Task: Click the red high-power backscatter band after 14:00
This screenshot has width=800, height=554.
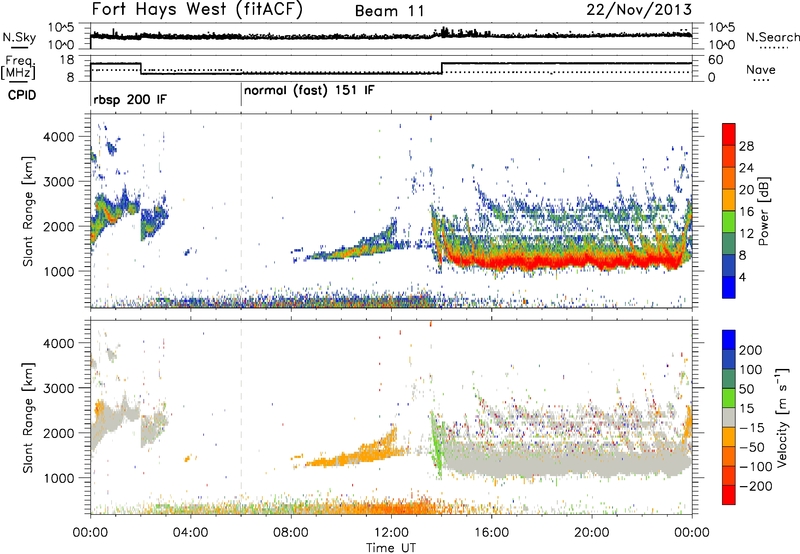Action: pos(566,262)
